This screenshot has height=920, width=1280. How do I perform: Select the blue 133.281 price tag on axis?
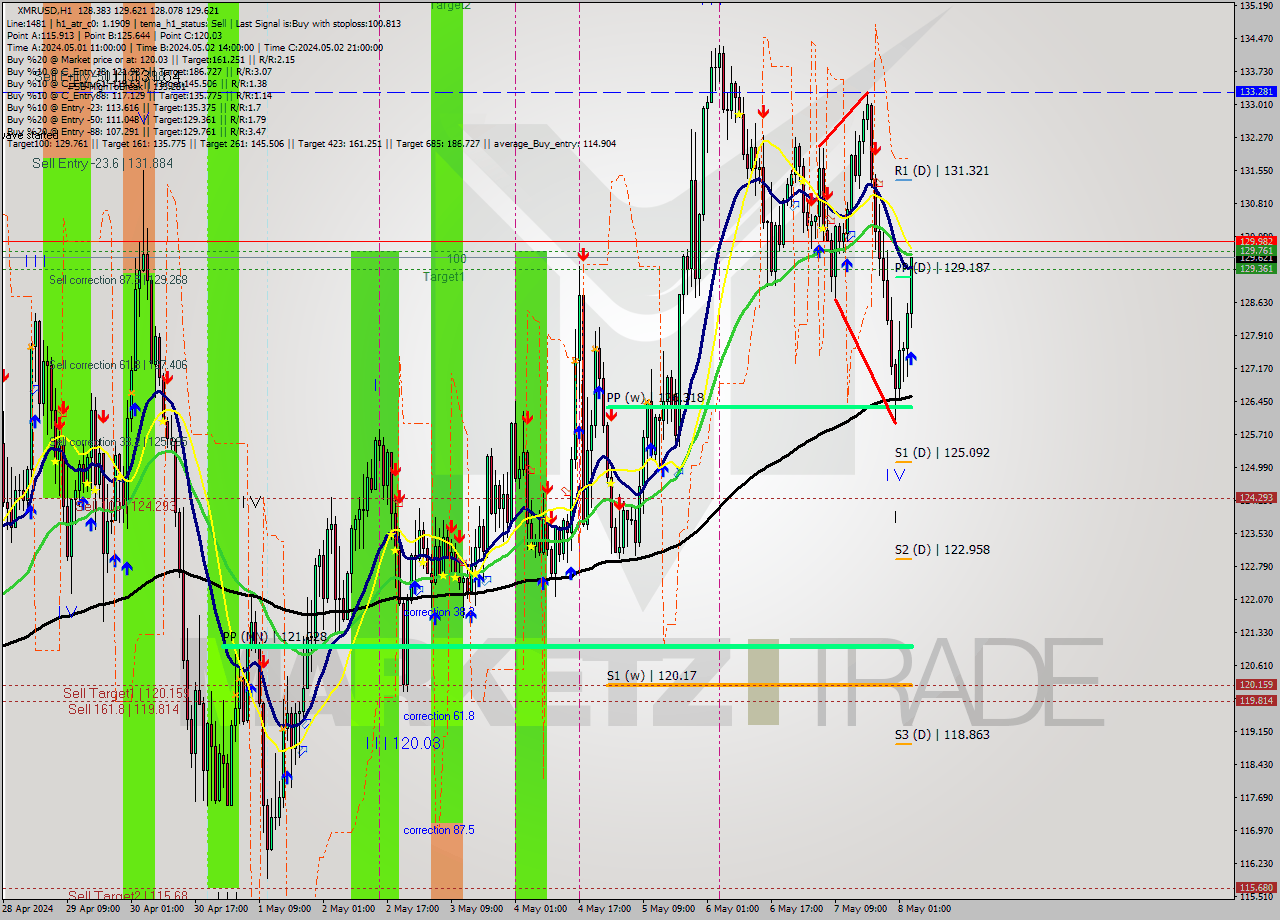point(1256,92)
